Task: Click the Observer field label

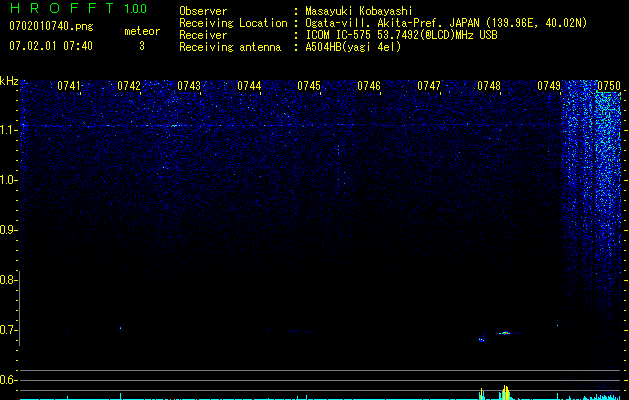Action: tap(203, 11)
